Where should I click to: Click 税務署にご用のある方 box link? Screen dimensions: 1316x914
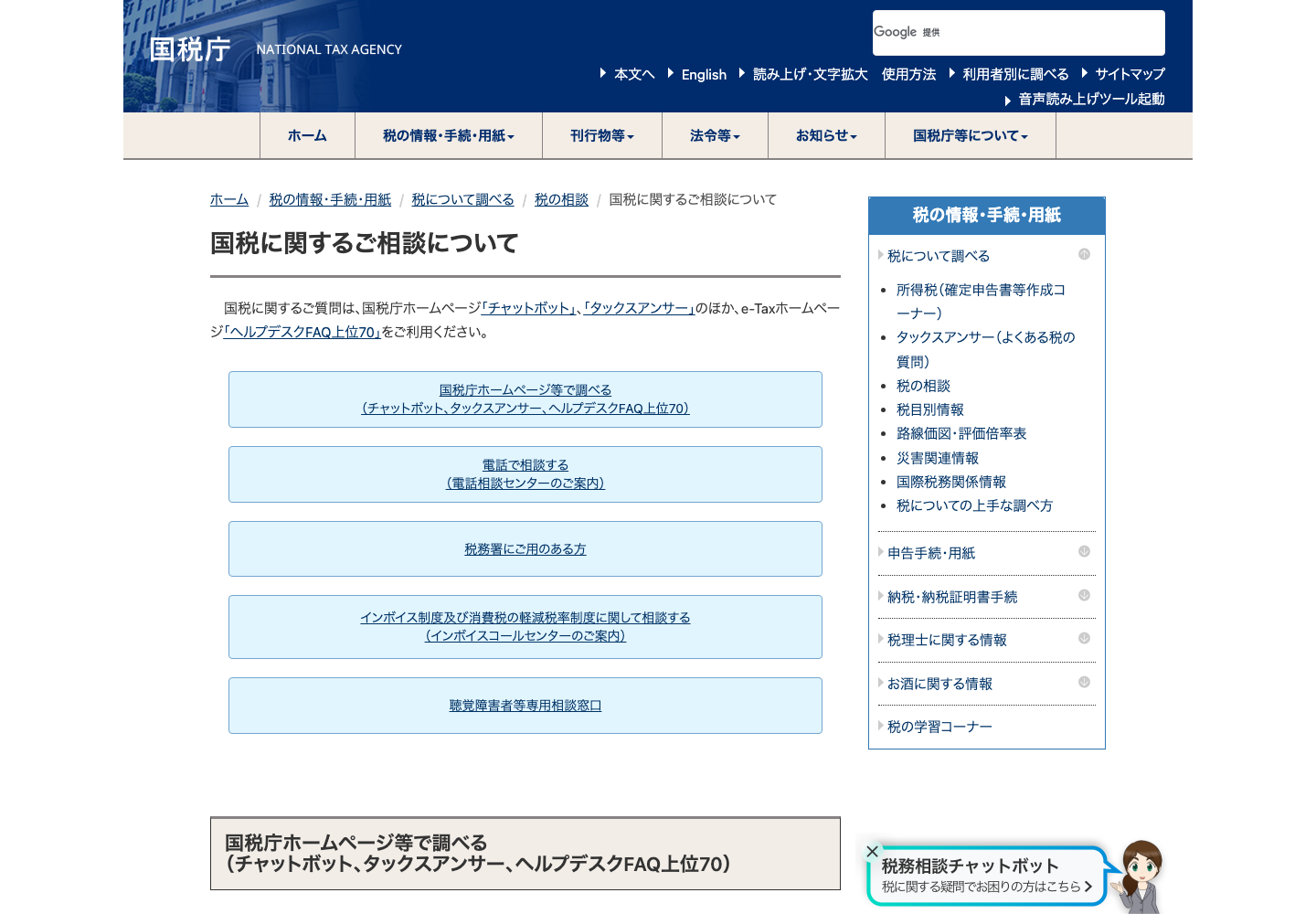(x=525, y=549)
